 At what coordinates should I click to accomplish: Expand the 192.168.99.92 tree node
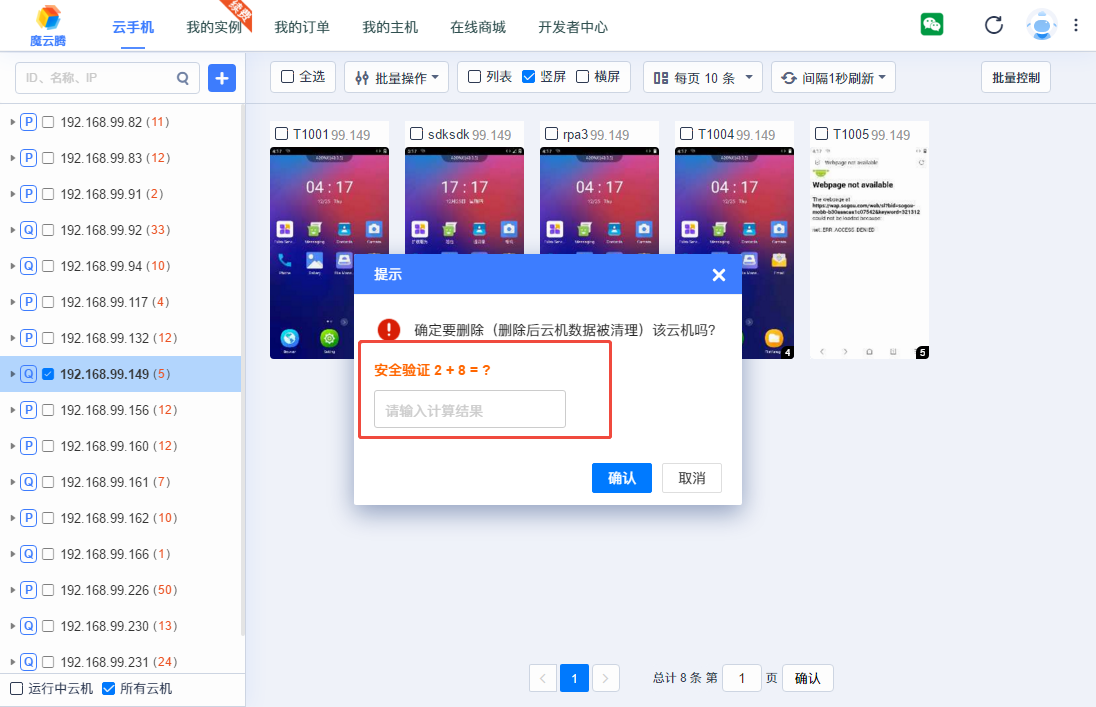click(13, 230)
